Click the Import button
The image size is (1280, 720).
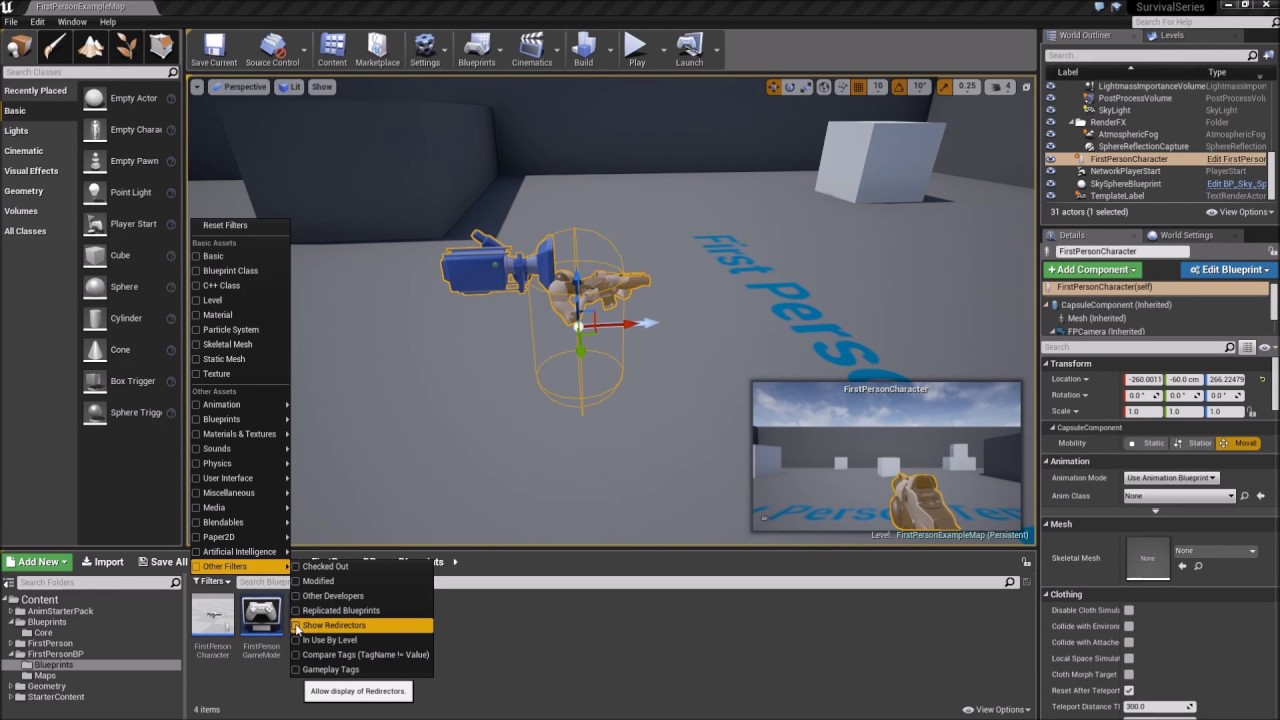pos(102,562)
